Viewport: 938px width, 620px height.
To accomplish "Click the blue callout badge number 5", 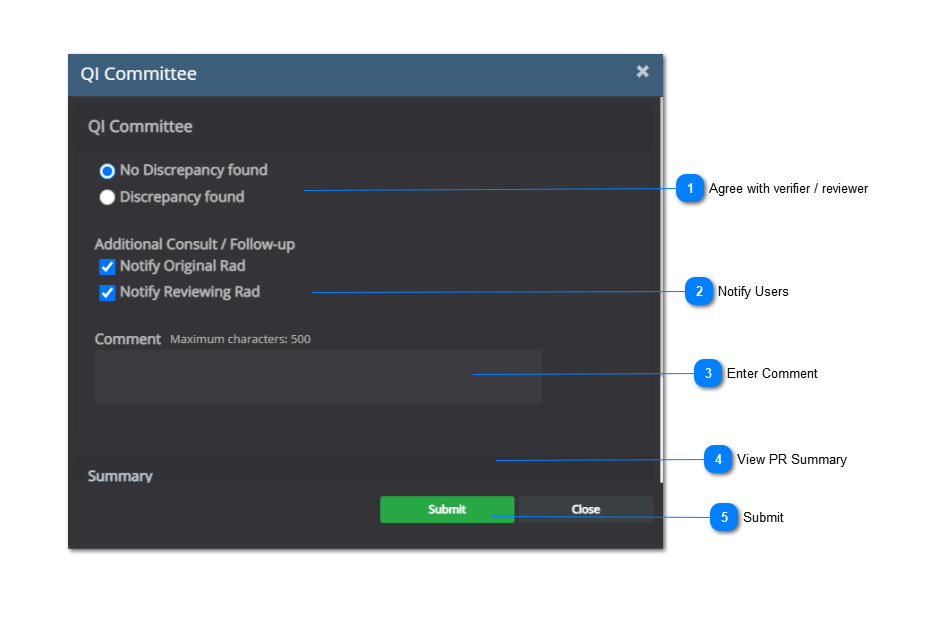I will pyautogui.click(x=724, y=517).
